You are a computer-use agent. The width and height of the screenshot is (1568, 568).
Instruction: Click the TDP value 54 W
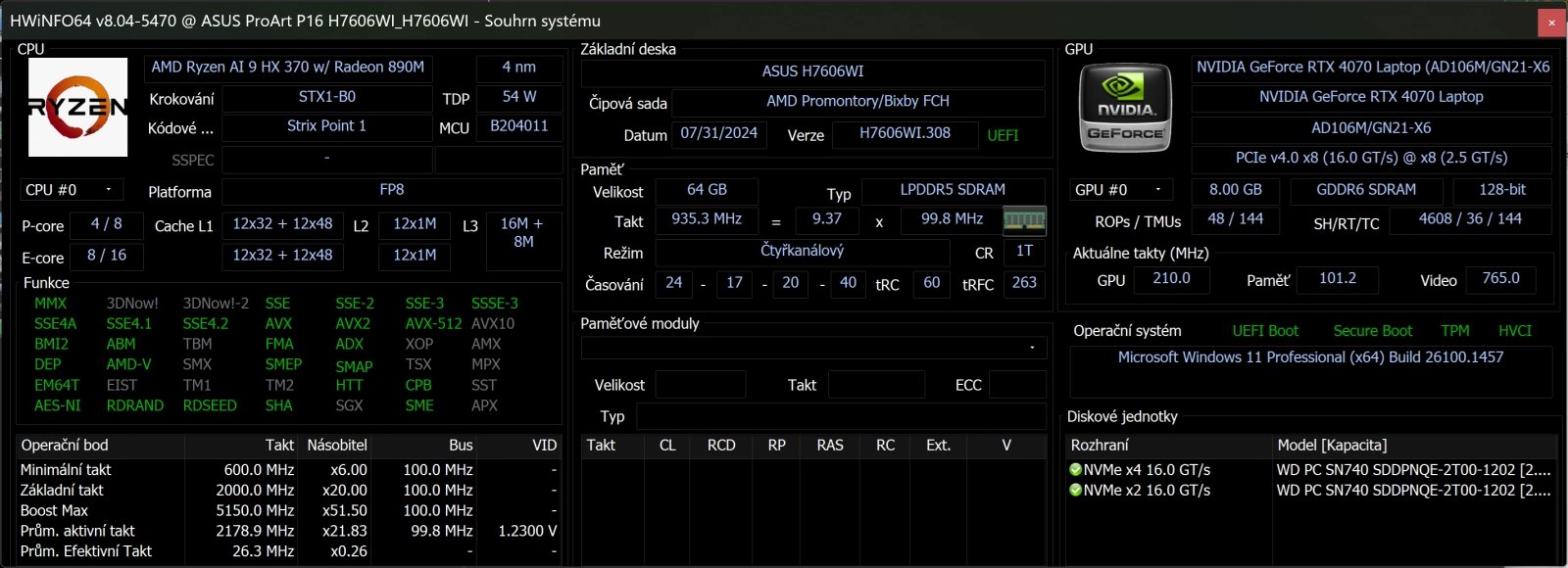coord(519,98)
